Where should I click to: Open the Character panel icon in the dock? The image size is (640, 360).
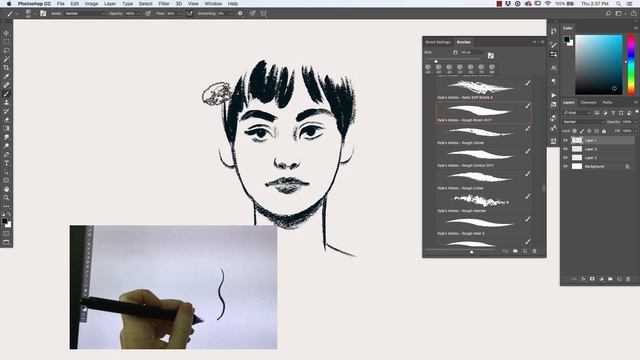(x=553, y=67)
